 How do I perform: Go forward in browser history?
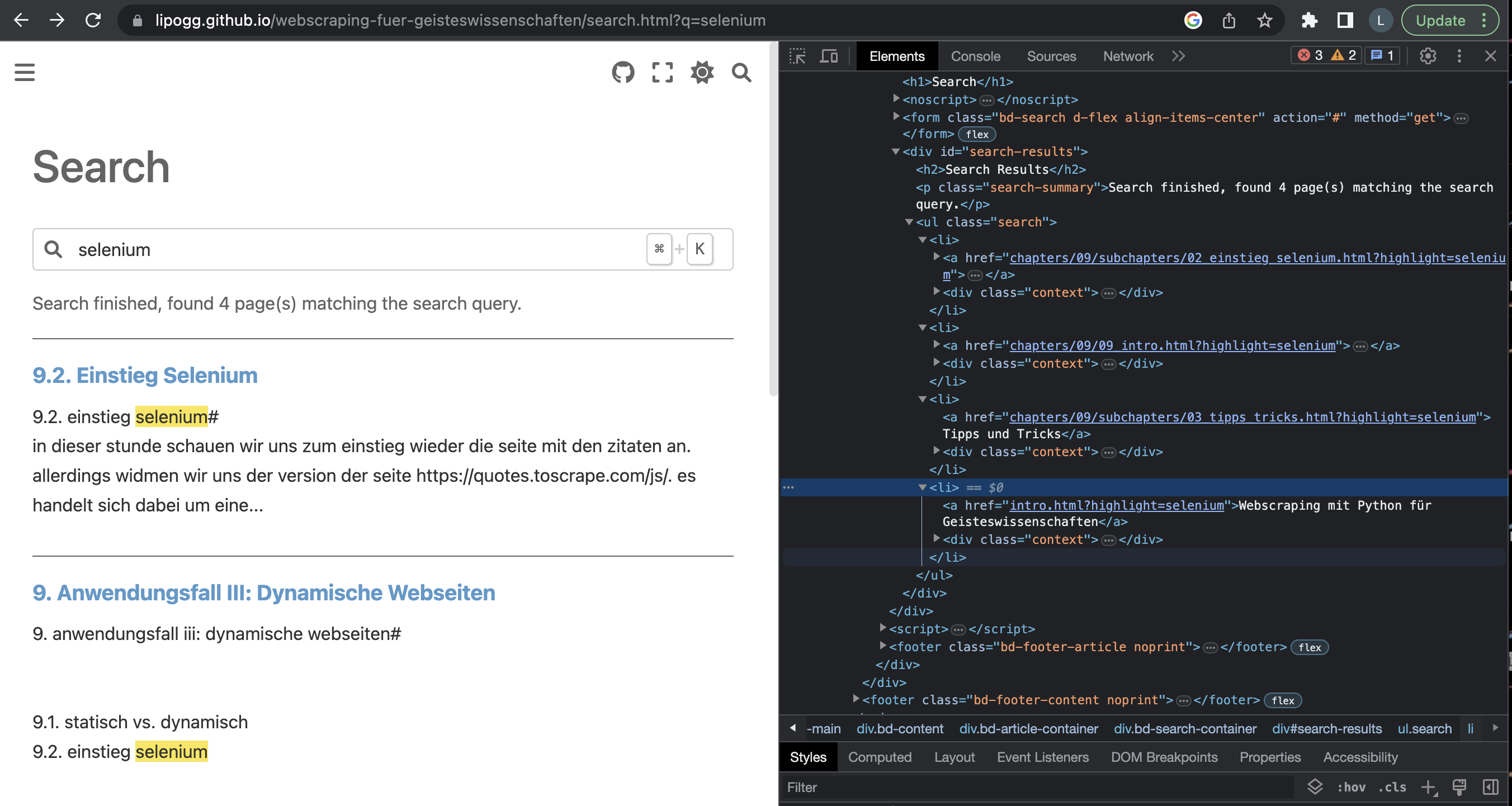click(57, 21)
